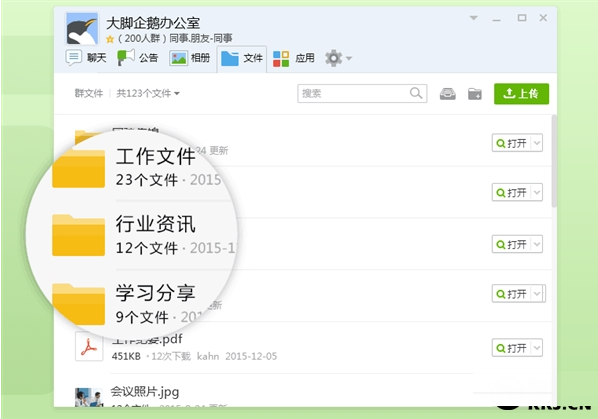Expand dropdown arrow beside 行业资讯 打开 button
The image size is (598, 419).
click(537, 244)
